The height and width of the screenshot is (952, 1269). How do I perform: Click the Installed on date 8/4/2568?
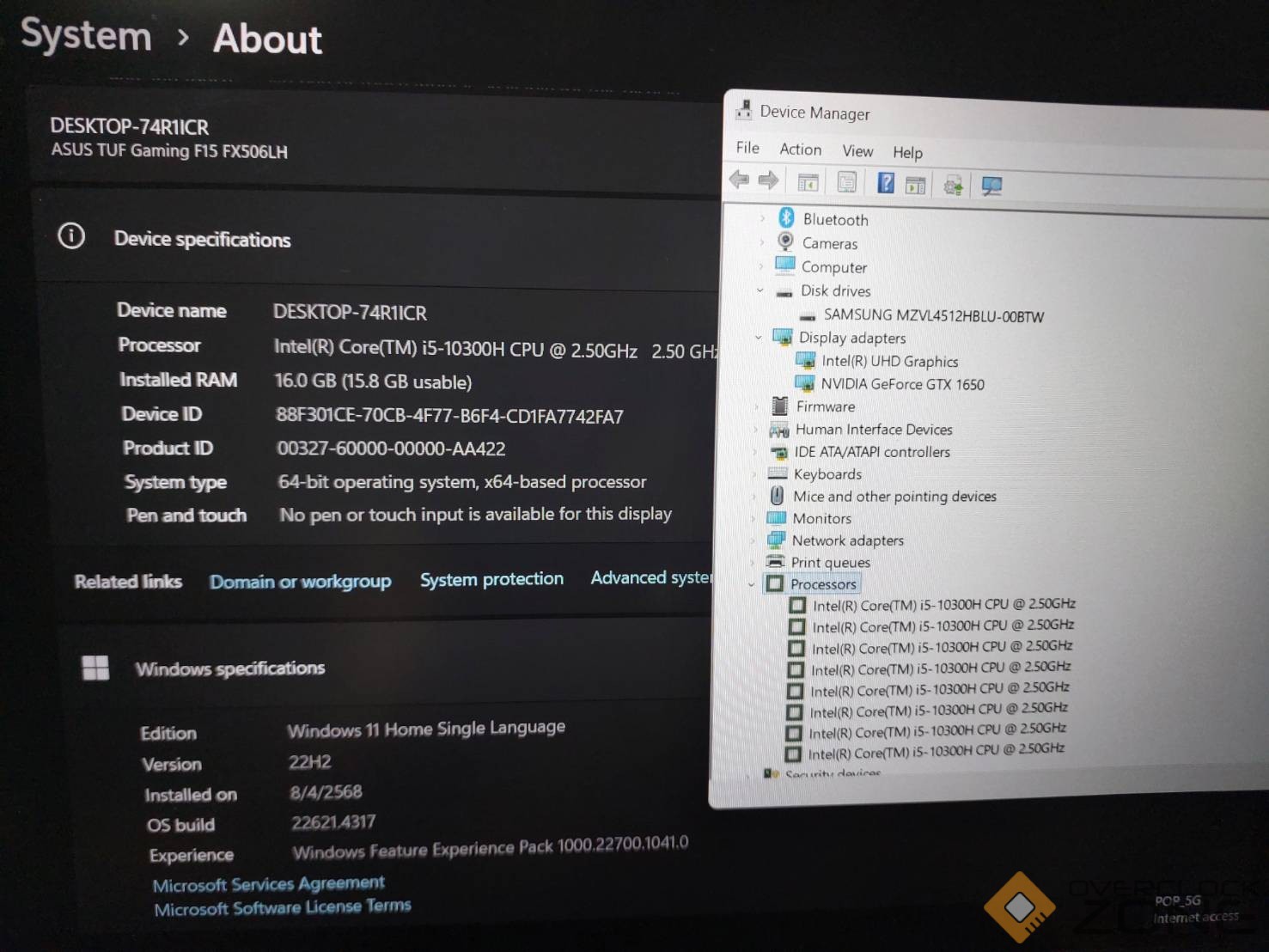tap(326, 791)
